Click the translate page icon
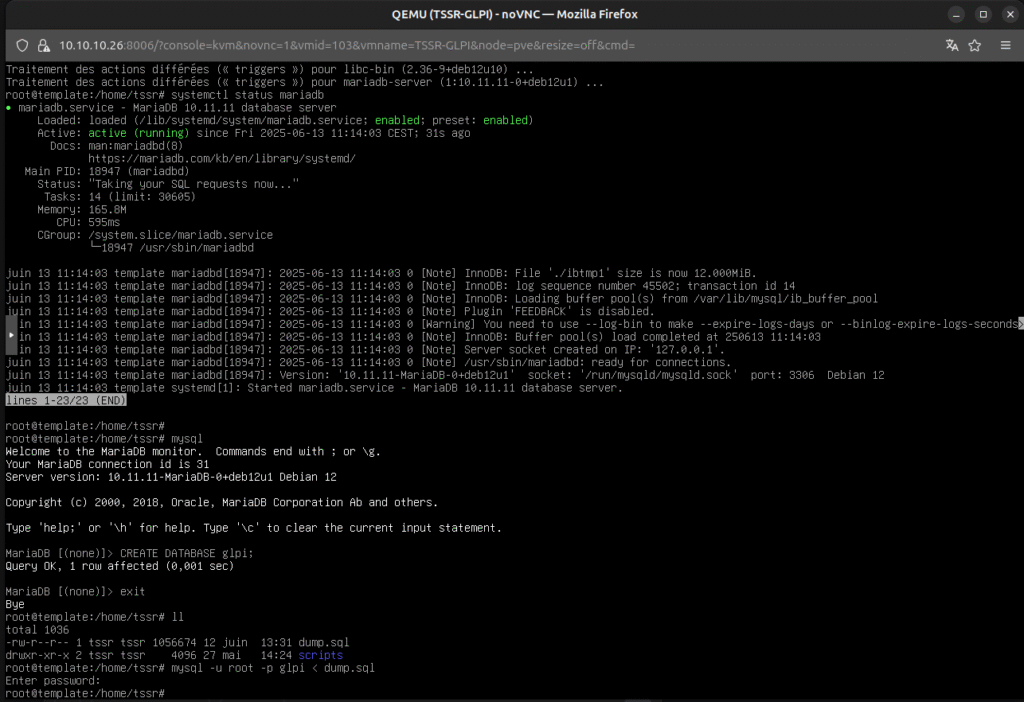Image resolution: width=1024 pixels, height=702 pixels. [x=951, y=46]
